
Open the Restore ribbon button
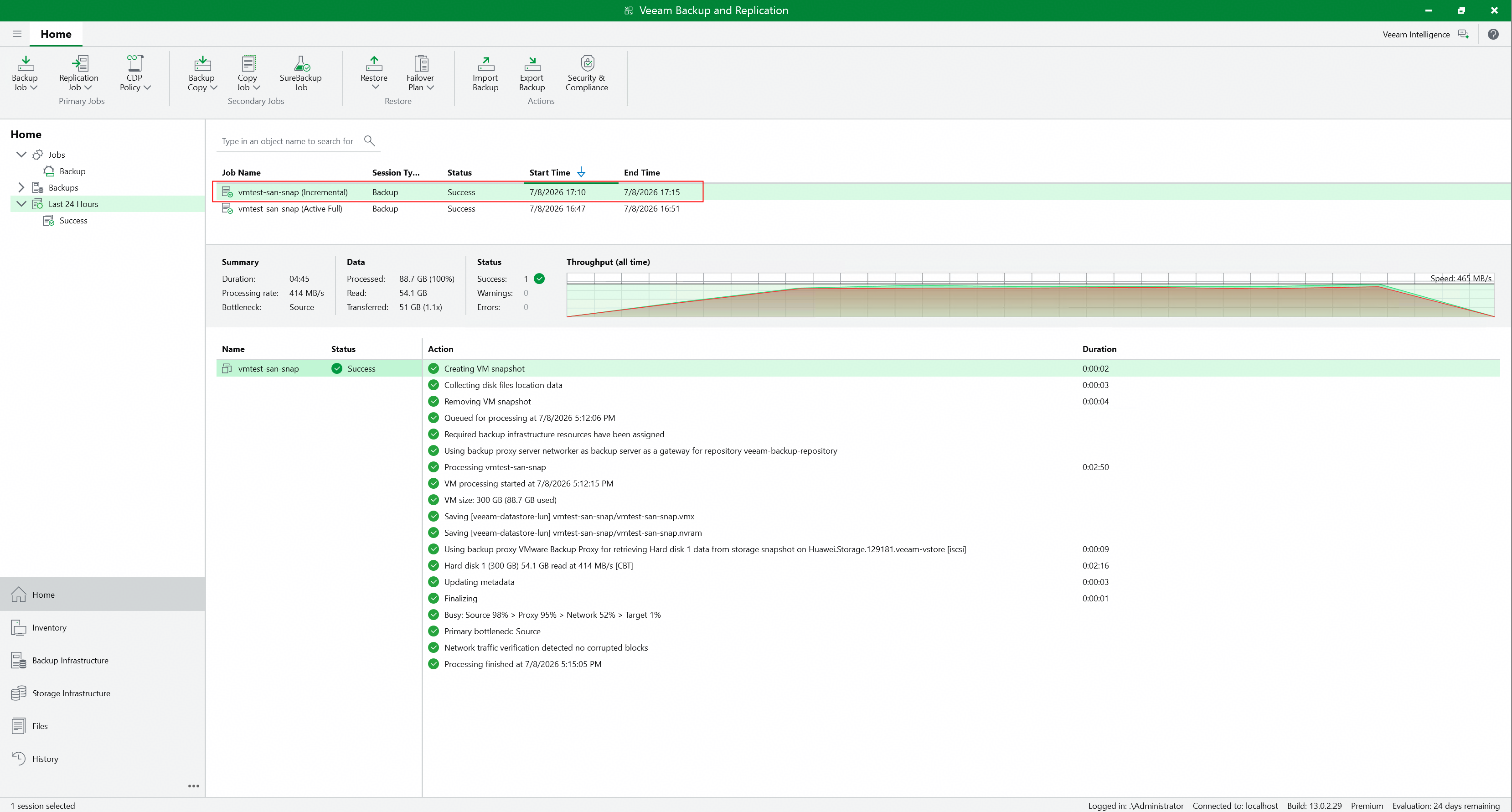(374, 73)
